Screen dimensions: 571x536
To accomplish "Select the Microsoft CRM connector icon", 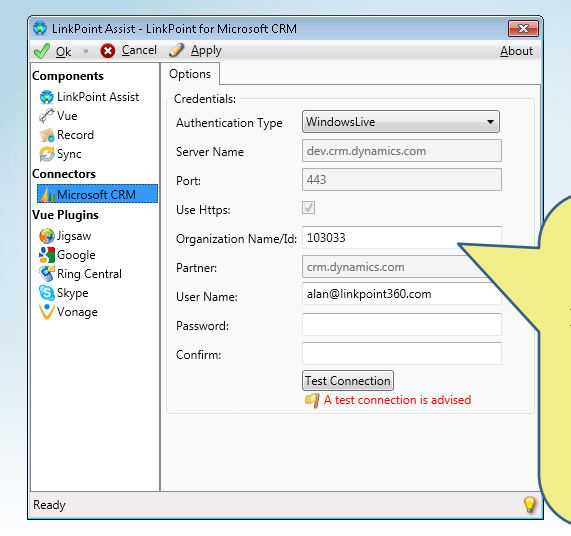I will pos(47,194).
